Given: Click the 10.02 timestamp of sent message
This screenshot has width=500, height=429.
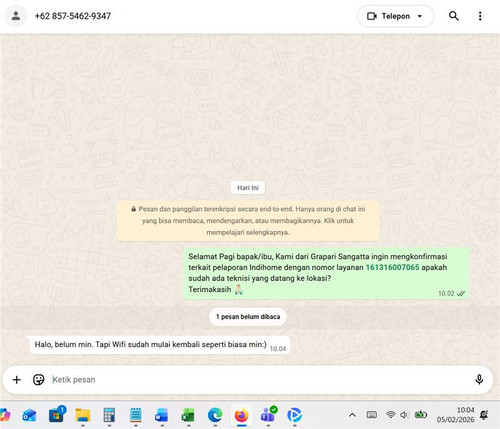Looking at the screenshot, I should 446,294.
